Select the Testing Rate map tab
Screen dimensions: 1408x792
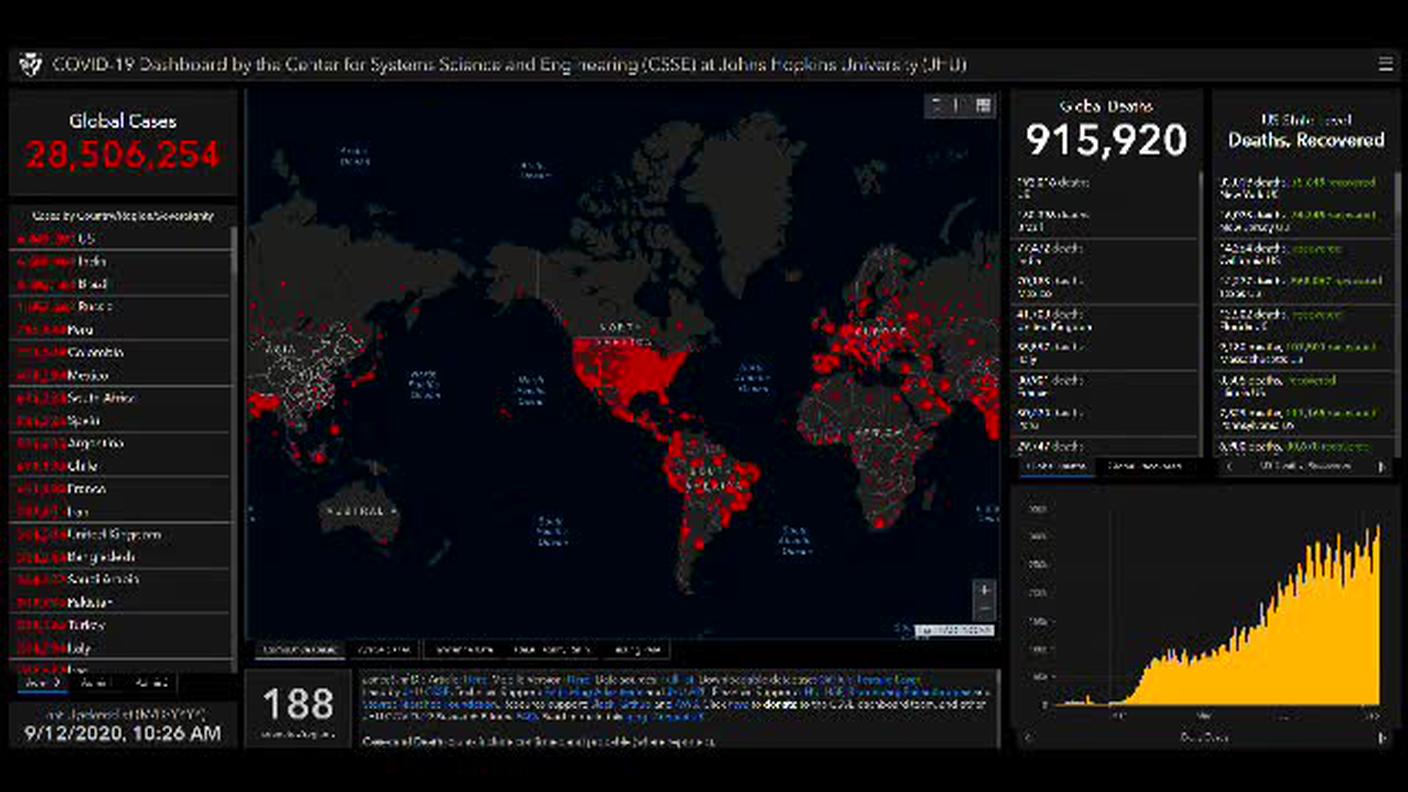636,650
